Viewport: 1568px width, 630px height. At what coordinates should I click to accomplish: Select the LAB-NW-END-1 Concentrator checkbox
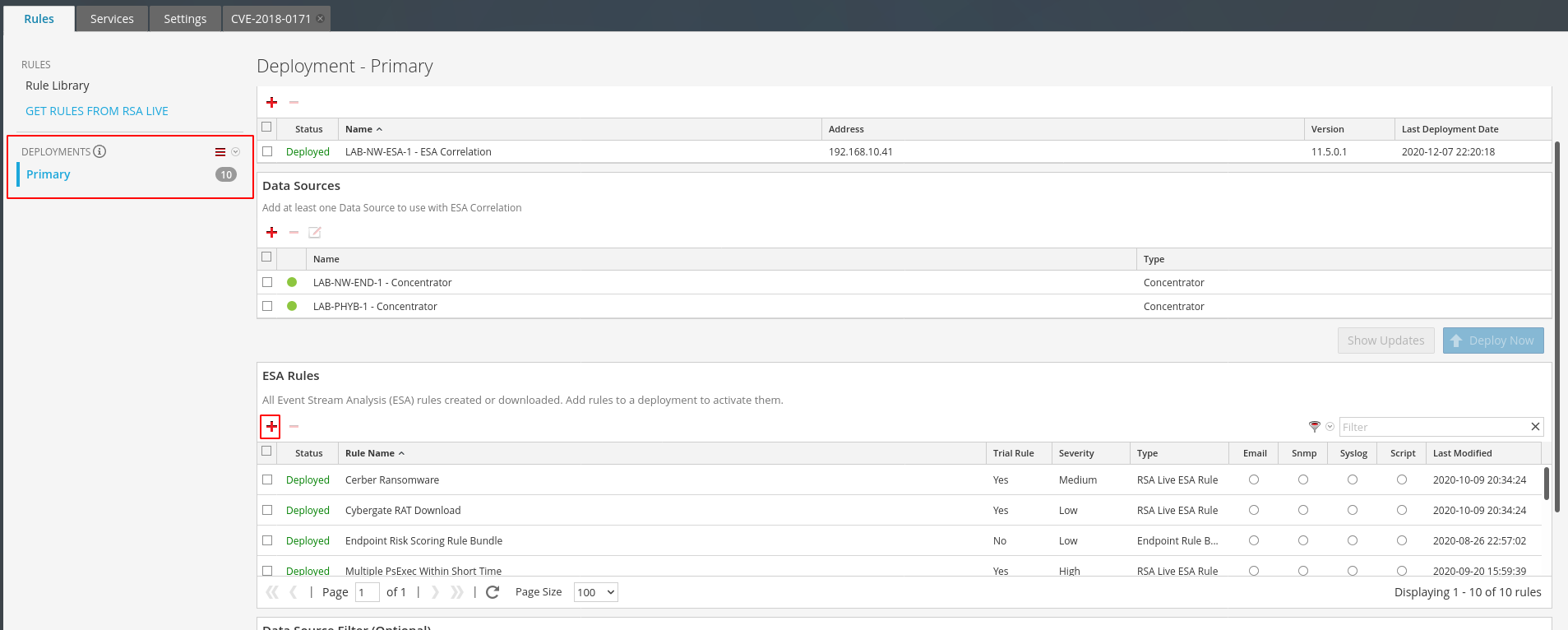tap(267, 282)
